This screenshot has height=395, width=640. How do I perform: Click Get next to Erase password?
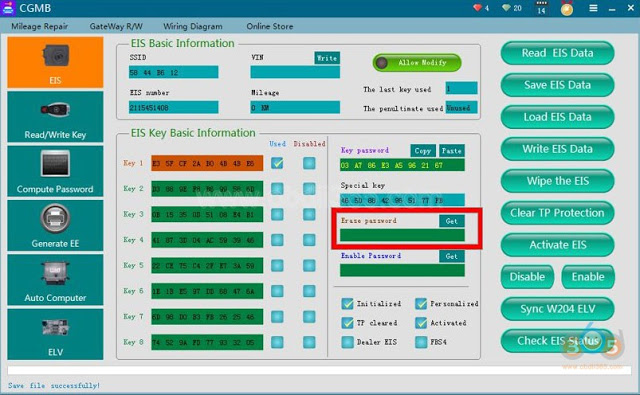coord(451,221)
